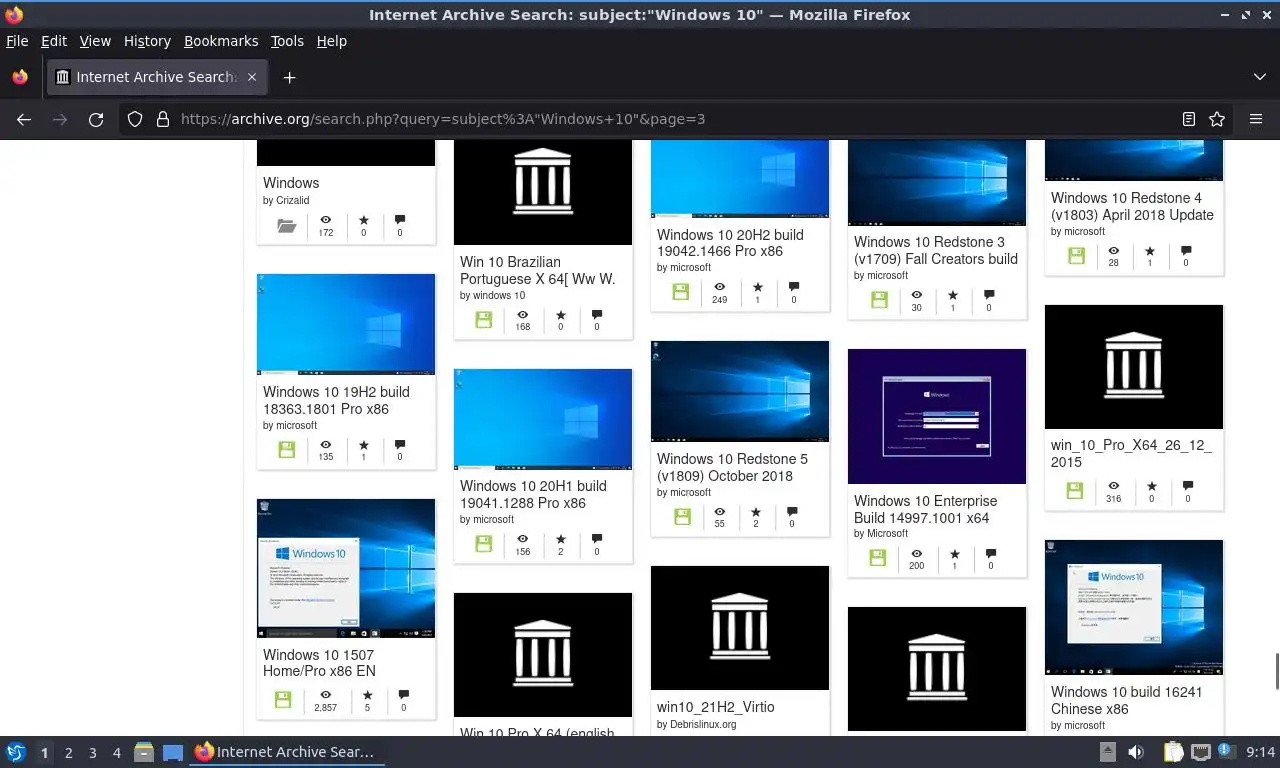
Task: Open Windows 10 Redstone 3 Fall Creators title
Action: click(936, 250)
